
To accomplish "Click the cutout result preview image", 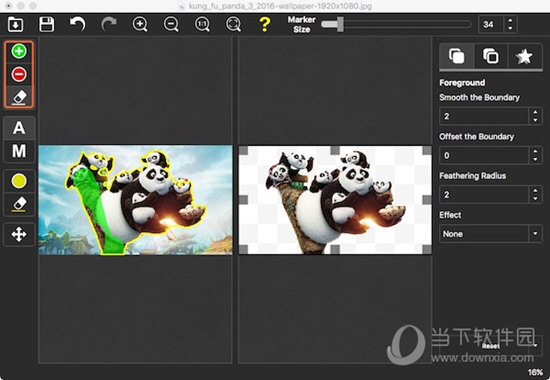I will coord(335,200).
